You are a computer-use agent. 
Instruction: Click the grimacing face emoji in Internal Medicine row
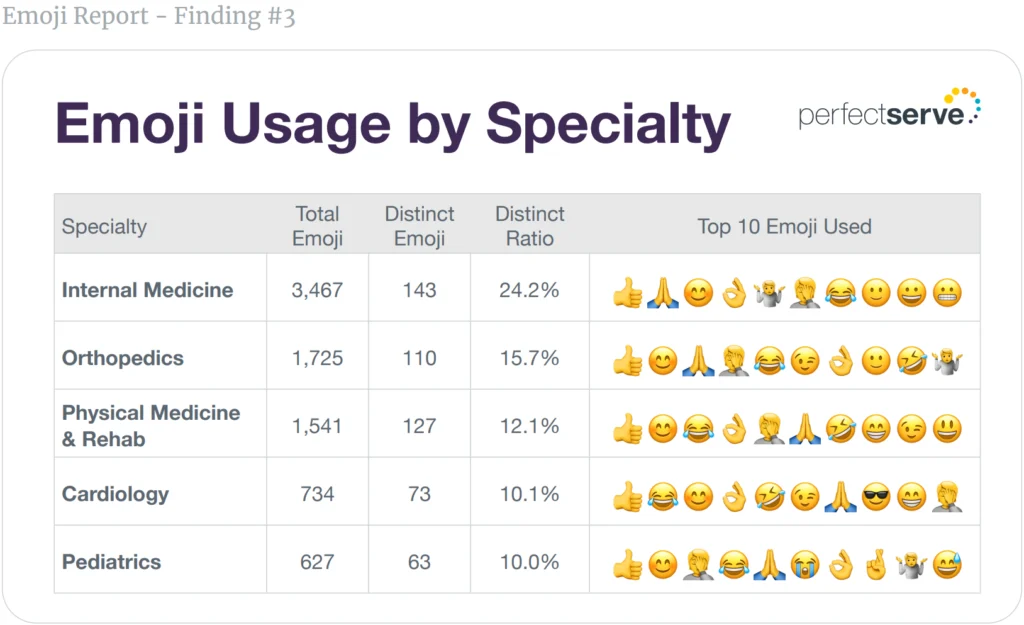point(946,292)
